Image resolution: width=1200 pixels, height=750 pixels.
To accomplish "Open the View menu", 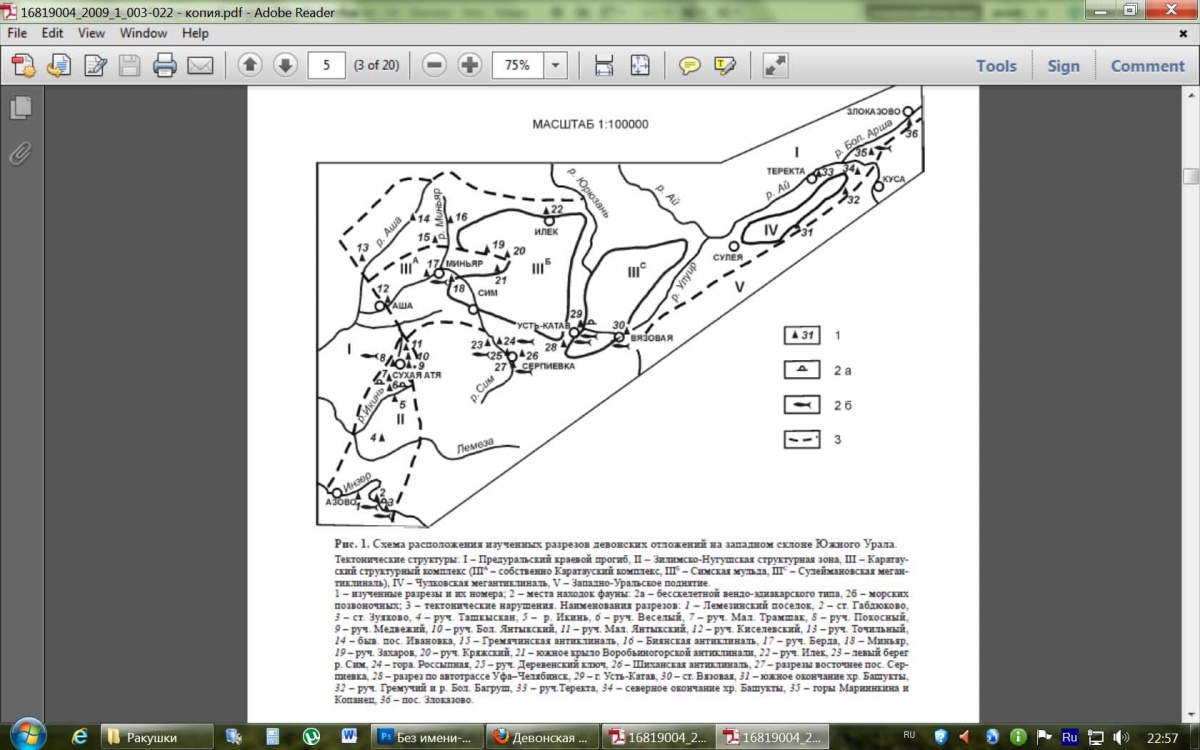I will 91,33.
